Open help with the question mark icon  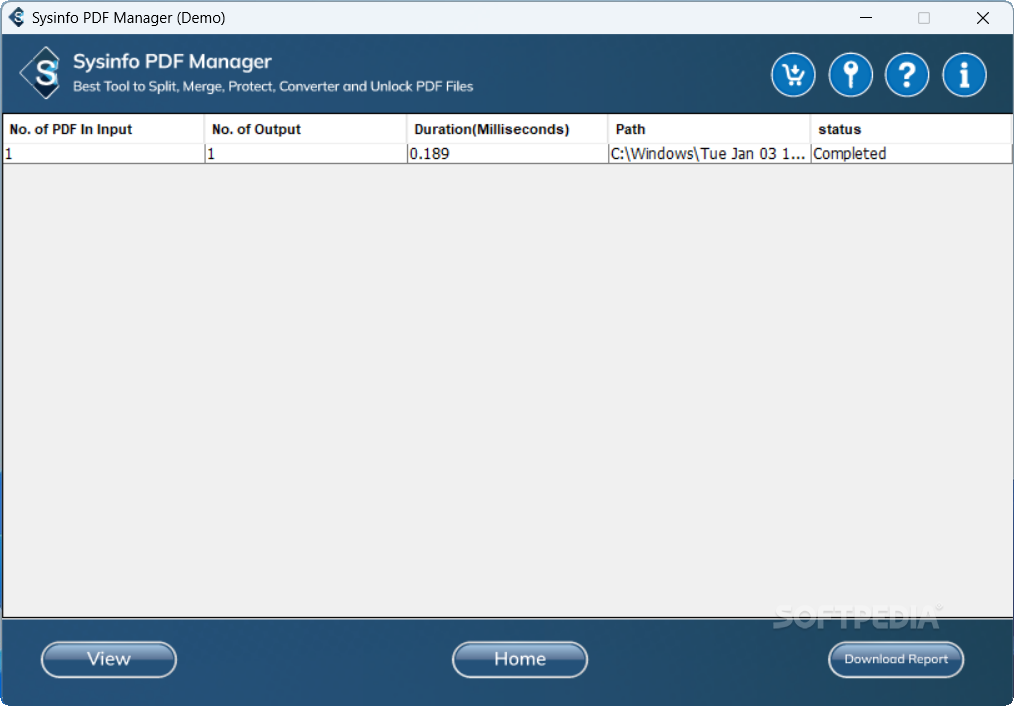click(x=907, y=75)
